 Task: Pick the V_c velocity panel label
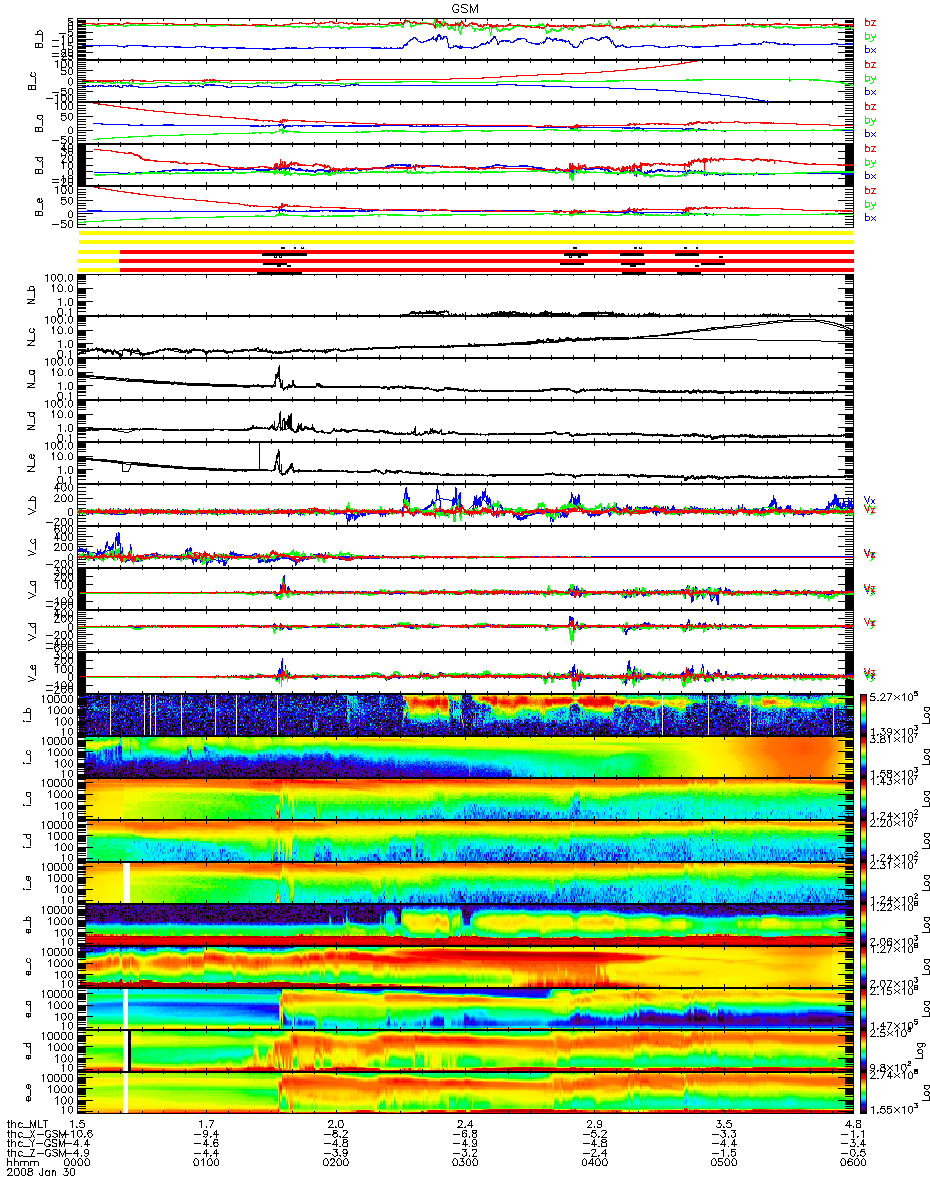[x=34, y=547]
